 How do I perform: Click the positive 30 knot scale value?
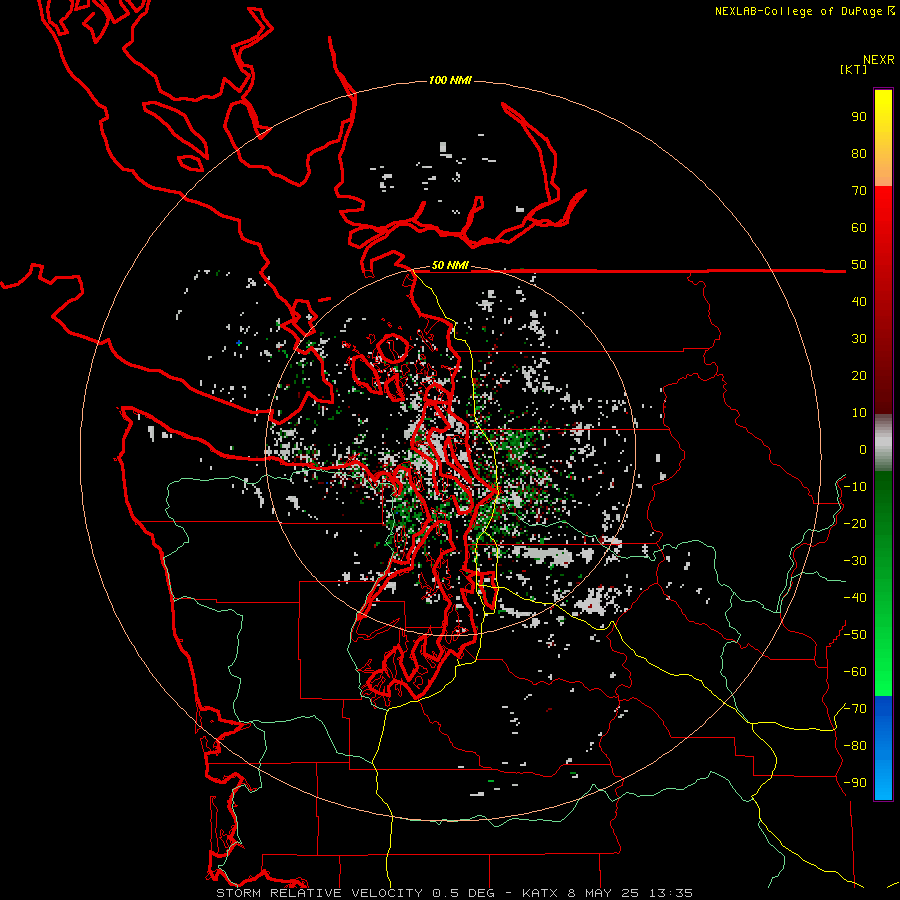point(859,339)
